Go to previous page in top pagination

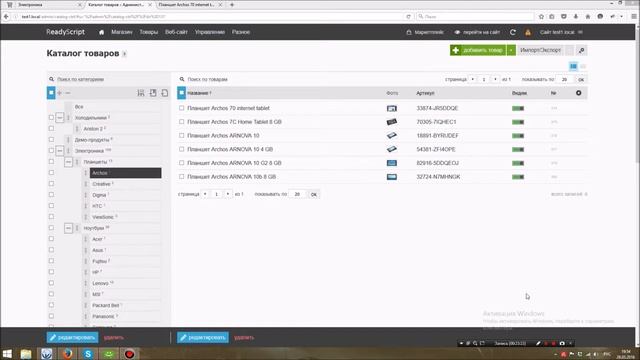coord(473,79)
